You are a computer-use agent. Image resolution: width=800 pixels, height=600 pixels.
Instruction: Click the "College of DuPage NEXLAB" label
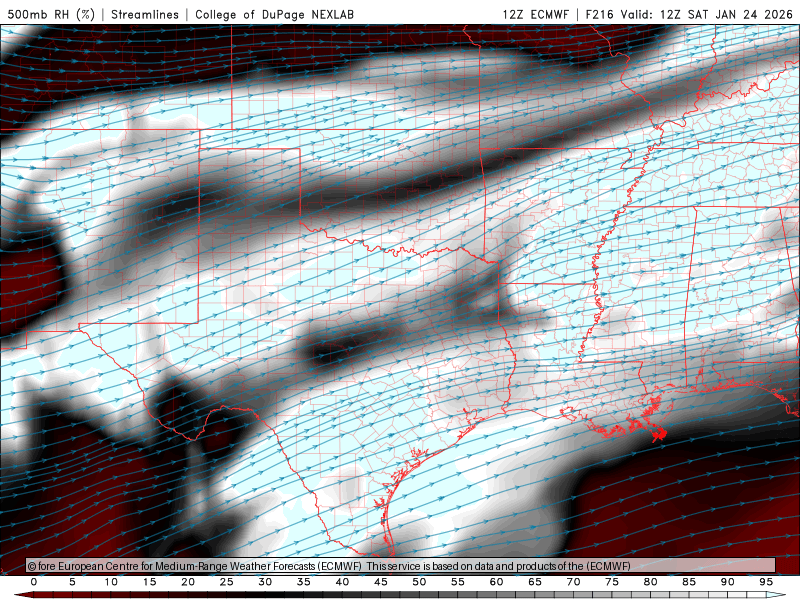(274, 14)
